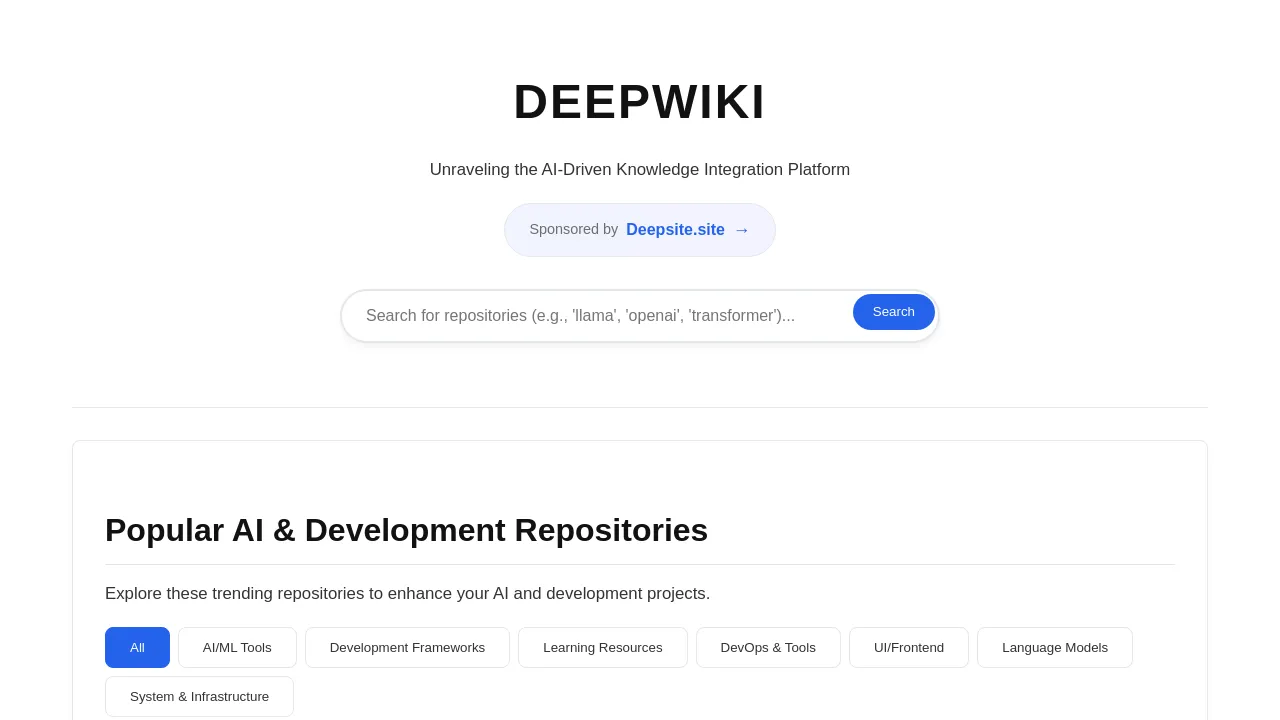Select the All filter tab
1280x720 pixels.
point(137,647)
